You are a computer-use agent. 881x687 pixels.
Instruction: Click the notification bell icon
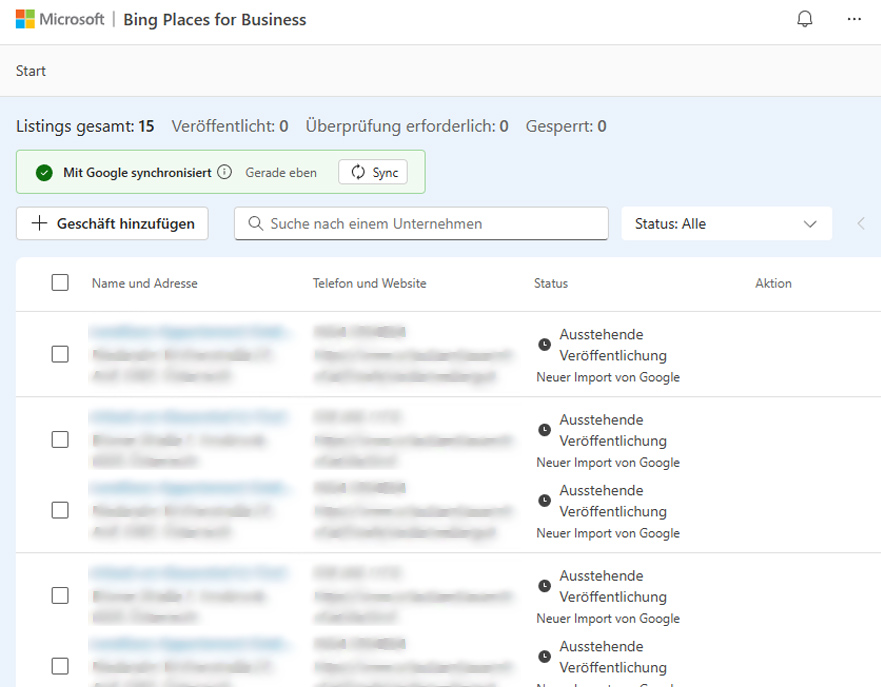[x=804, y=20]
